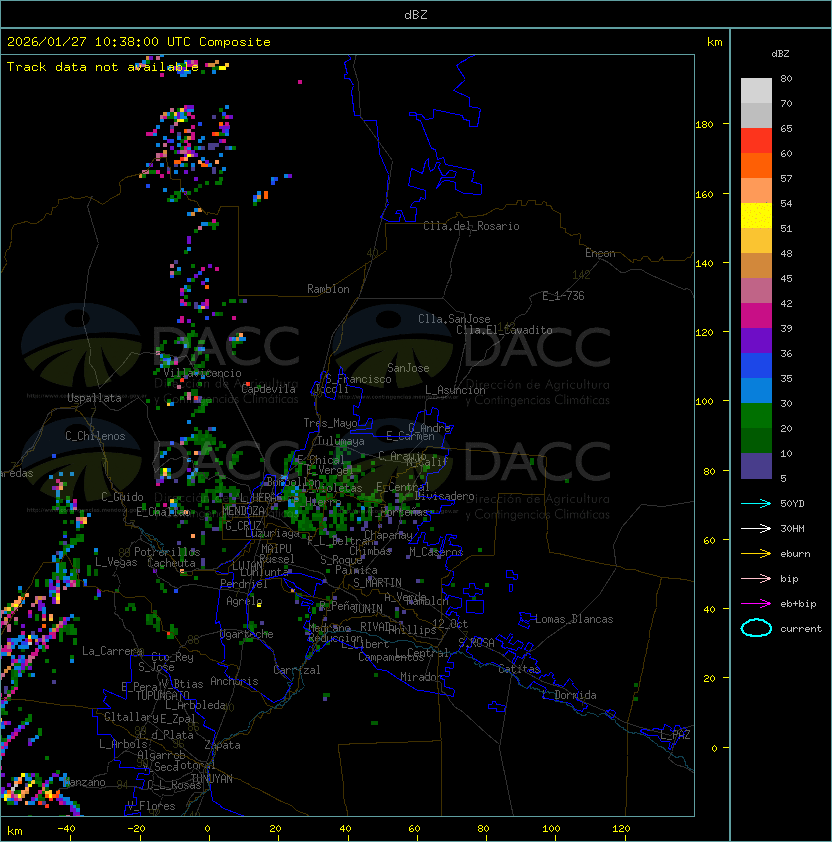Click the 'Ramblon' map label
Viewport: 832px width, 842px height.
coord(328,289)
